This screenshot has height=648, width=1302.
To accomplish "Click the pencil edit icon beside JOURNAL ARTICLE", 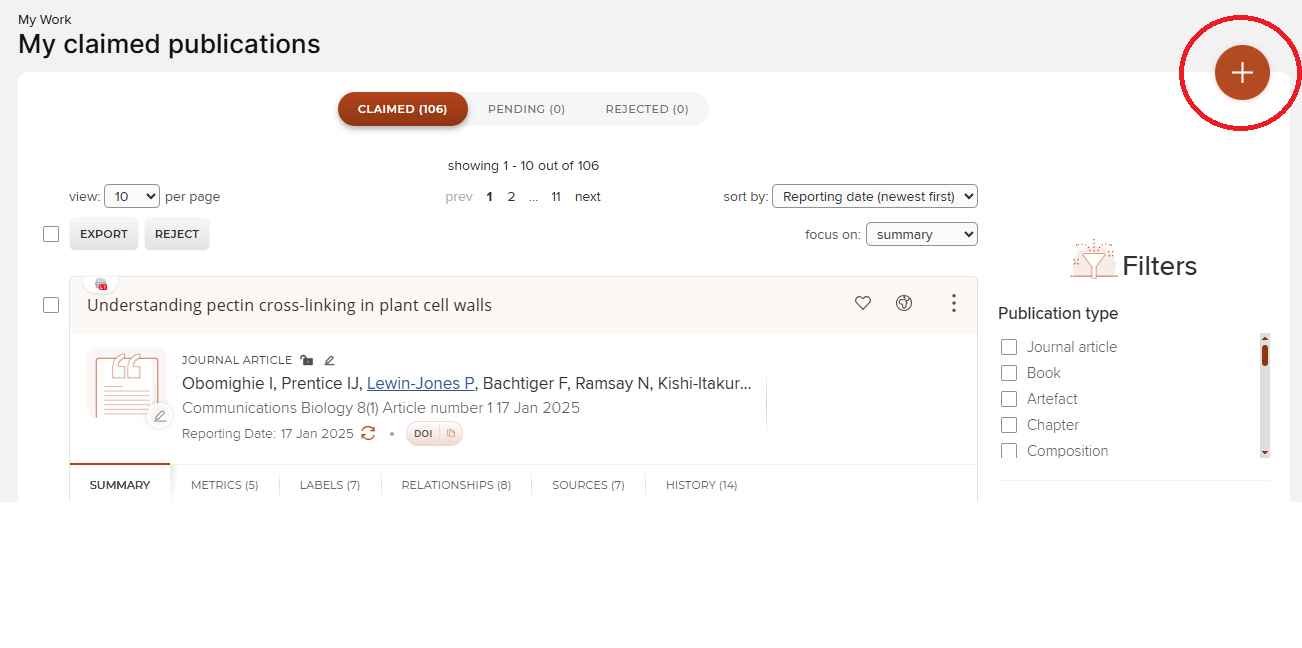I will click(330, 360).
